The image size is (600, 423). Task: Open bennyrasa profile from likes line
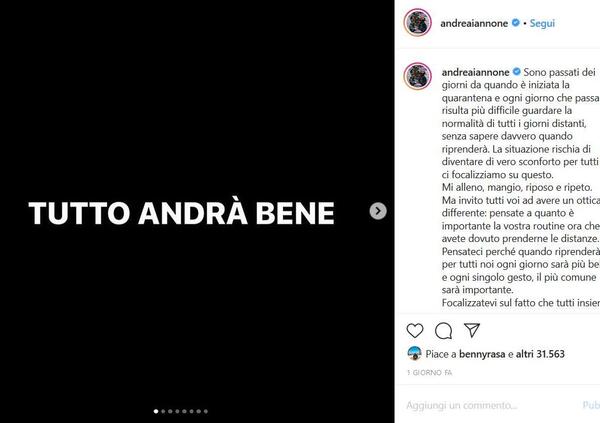482,354
